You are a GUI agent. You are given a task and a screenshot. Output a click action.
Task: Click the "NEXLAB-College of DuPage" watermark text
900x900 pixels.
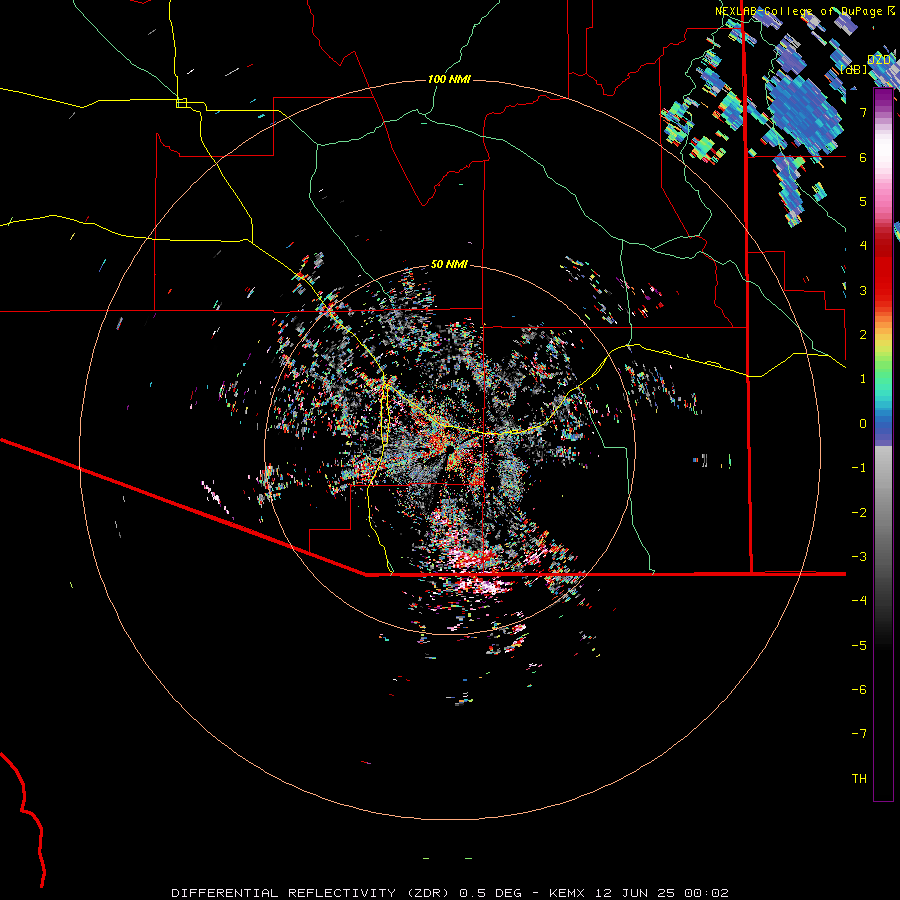click(798, 11)
